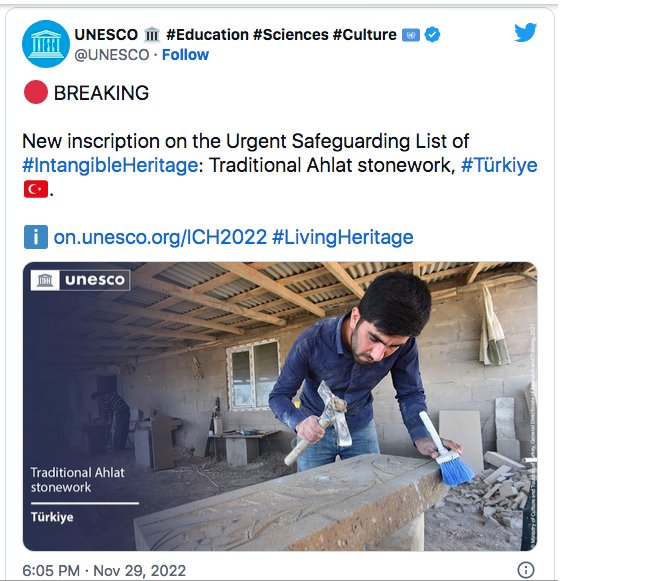The width and height of the screenshot is (670, 581).
Task: Click the UN flag emoji in the display name
Action: click(410, 35)
